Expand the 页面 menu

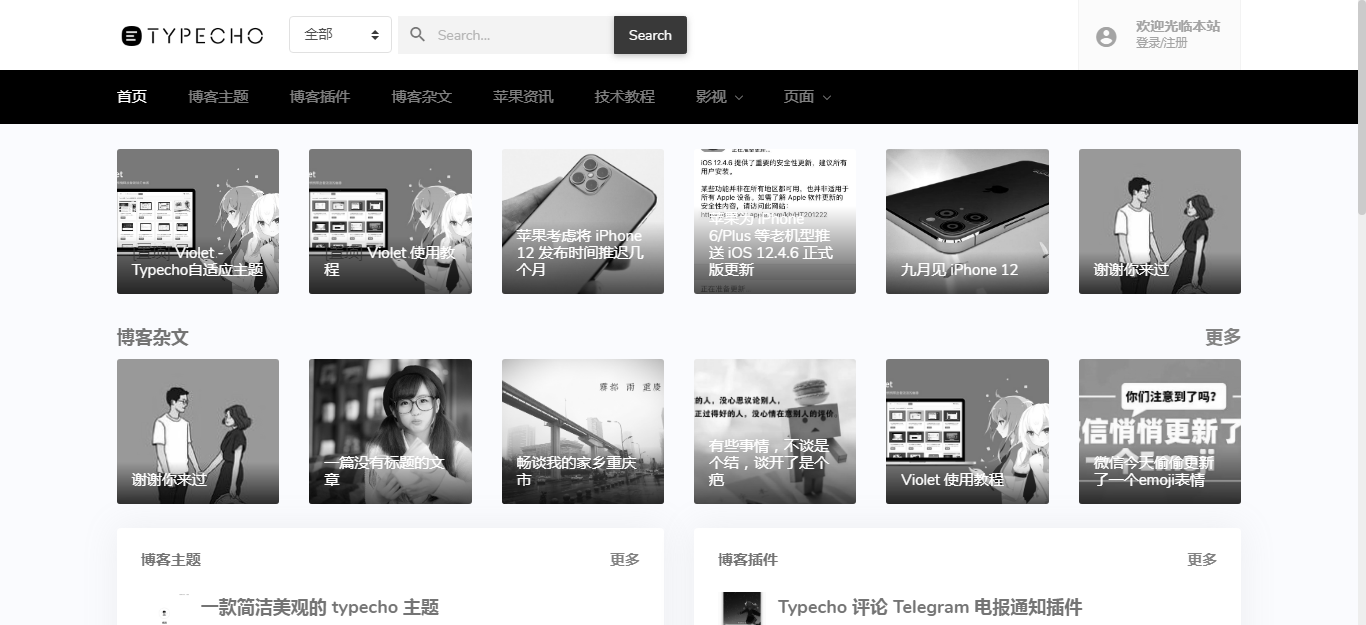click(807, 97)
